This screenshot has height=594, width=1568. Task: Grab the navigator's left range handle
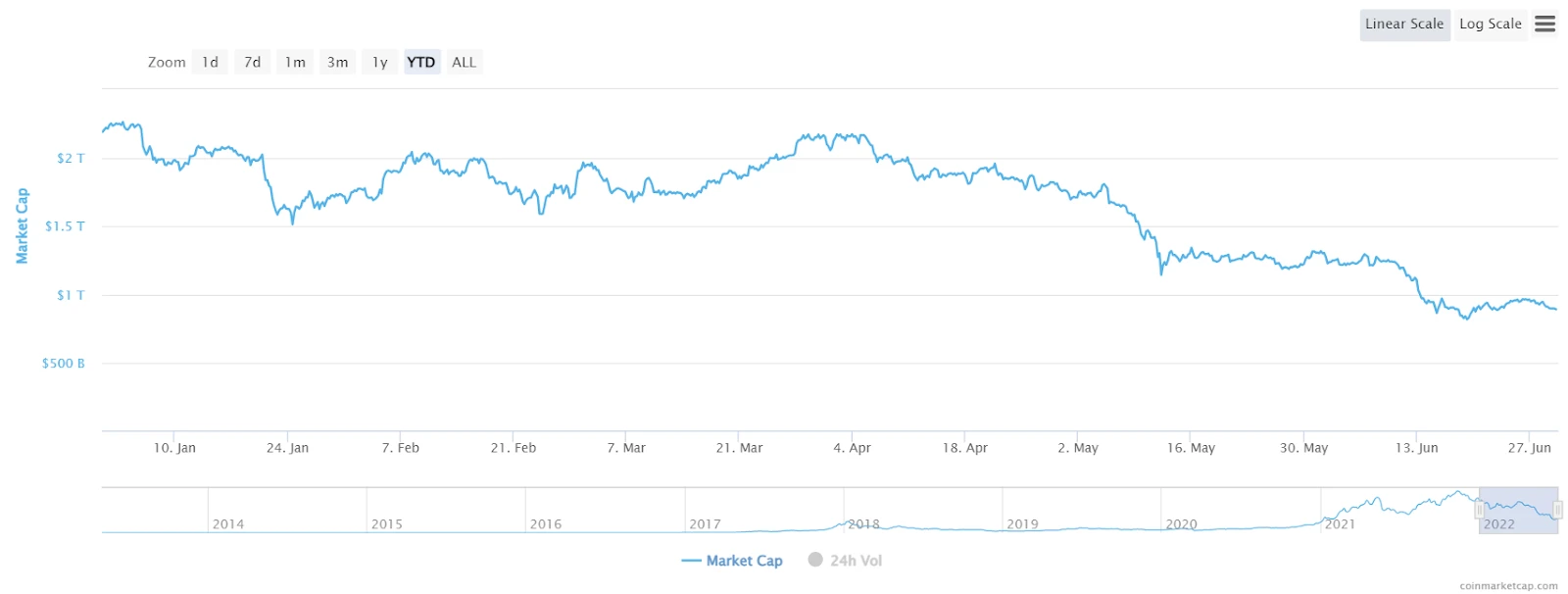pyautogui.click(x=1479, y=510)
